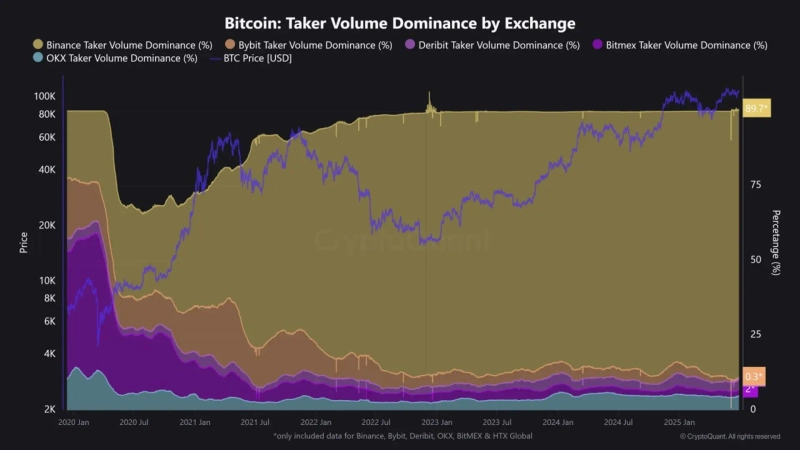800x450 pixels.
Task: Click the OKX legend color dot
Action: point(38,58)
